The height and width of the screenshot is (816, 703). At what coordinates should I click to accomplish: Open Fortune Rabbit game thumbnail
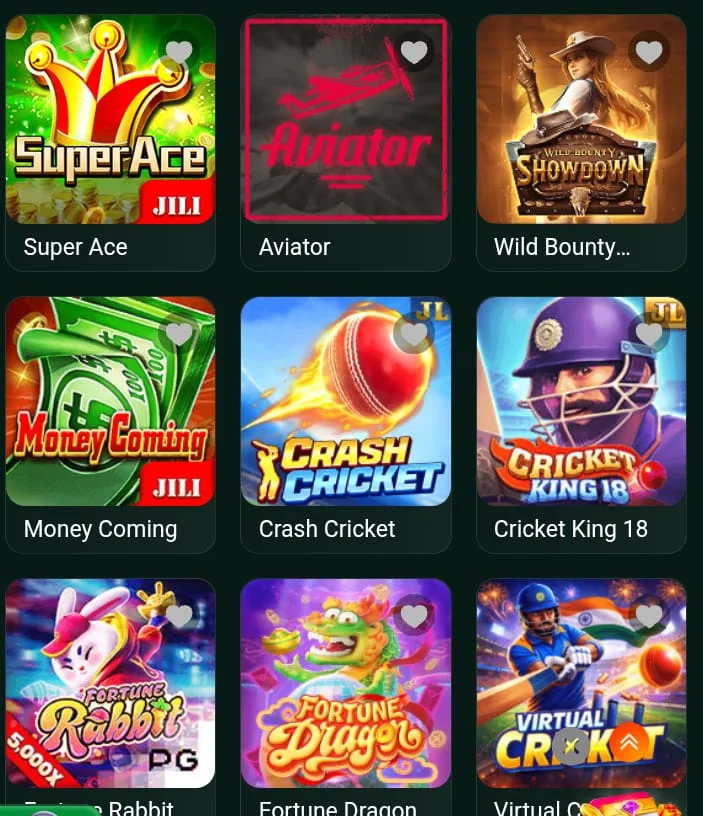pos(110,683)
